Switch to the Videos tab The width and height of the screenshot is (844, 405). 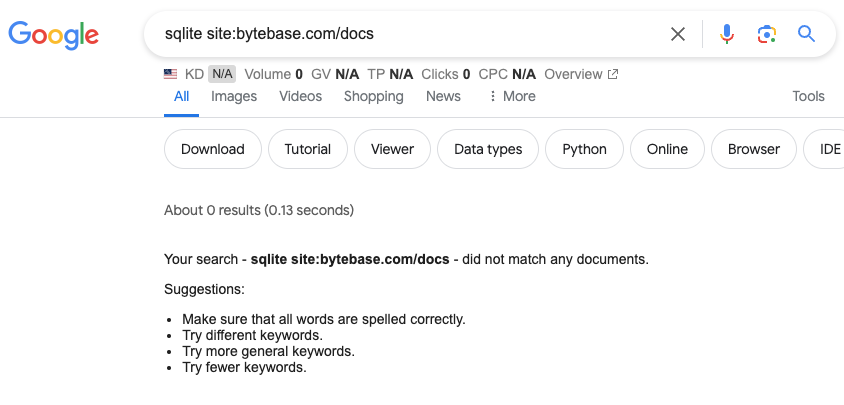click(x=300, y=96)
